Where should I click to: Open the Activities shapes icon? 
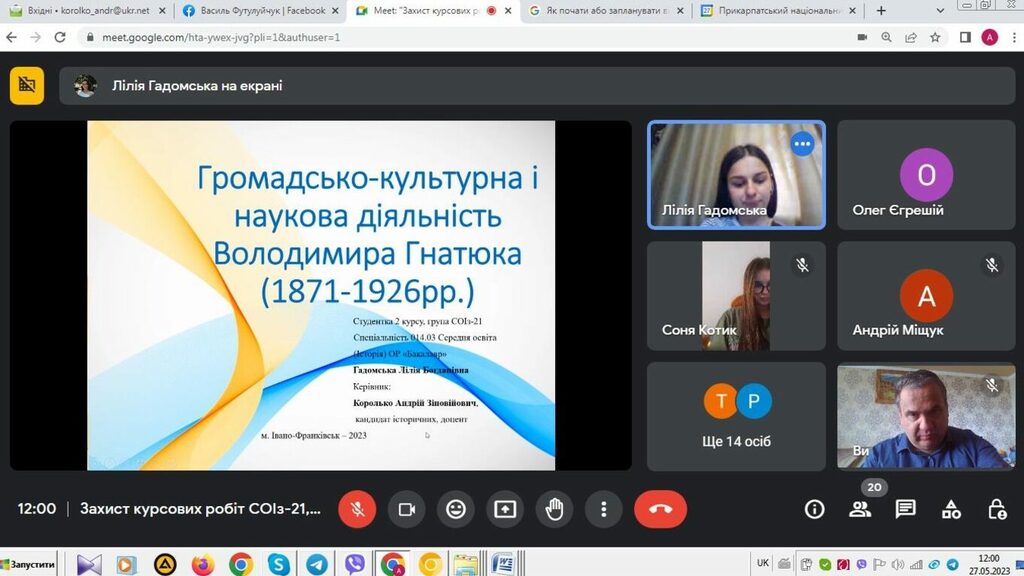point(952,509)
